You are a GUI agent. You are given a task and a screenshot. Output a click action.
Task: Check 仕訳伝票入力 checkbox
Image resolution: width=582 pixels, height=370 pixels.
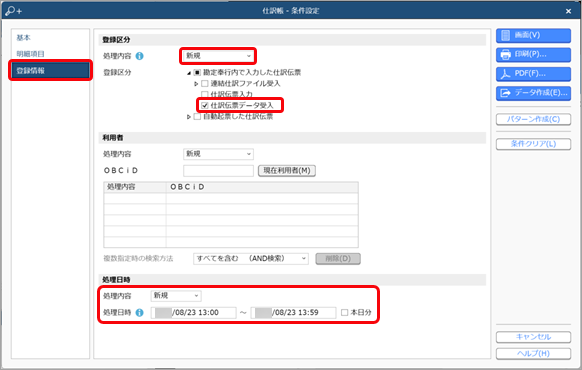[205, 95]
